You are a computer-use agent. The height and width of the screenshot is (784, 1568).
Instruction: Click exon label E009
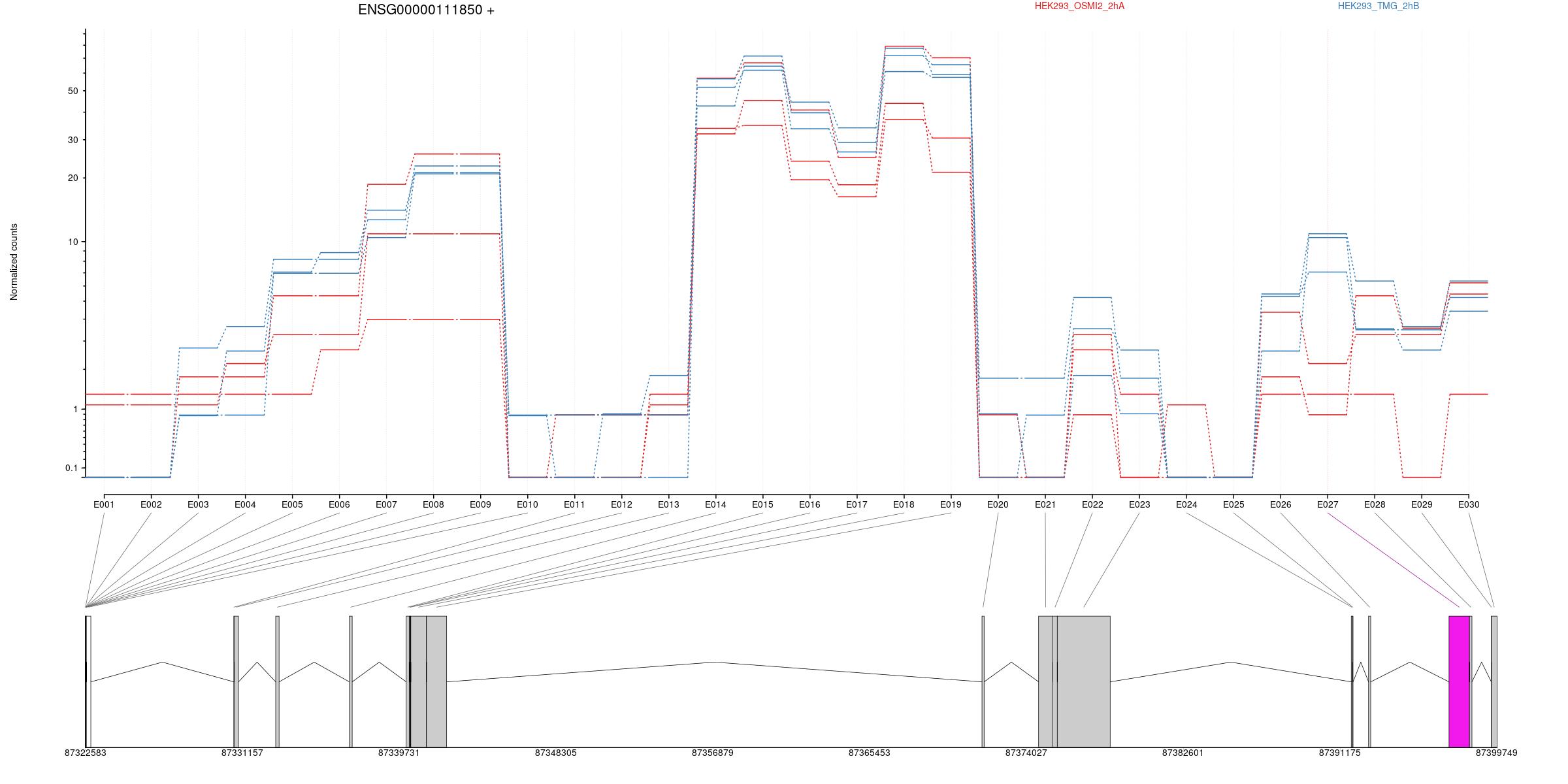pos(480,504)
